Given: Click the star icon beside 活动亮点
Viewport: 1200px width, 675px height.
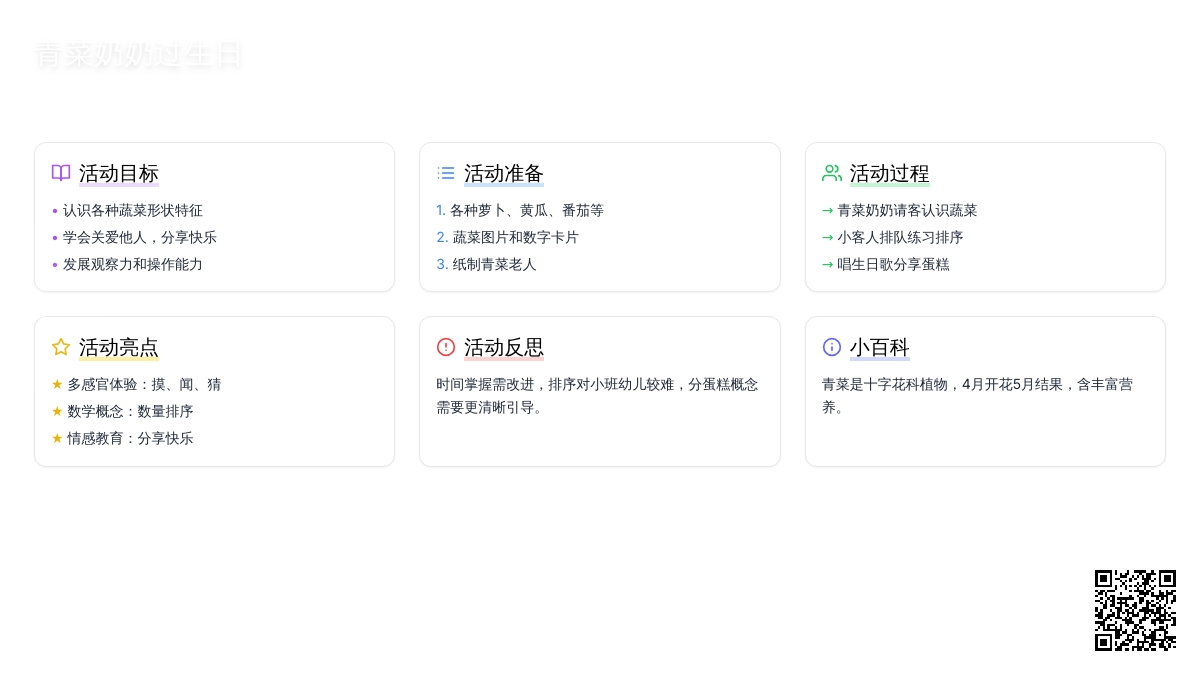Looking at the screenshot, I should pos(61,347).
